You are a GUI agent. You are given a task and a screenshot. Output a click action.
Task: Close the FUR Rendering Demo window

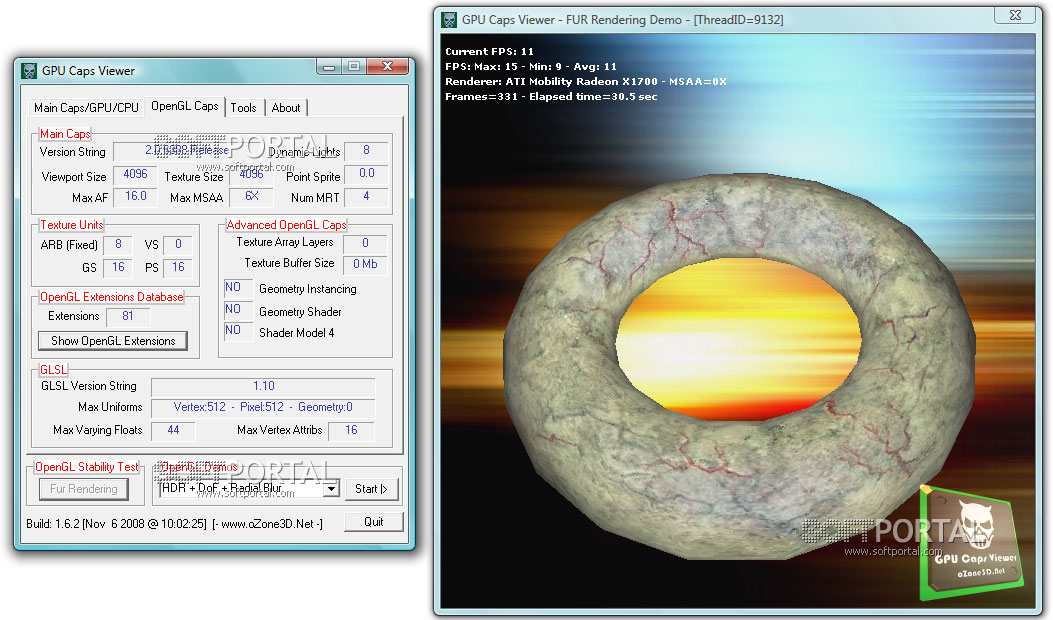[1015, 15]
